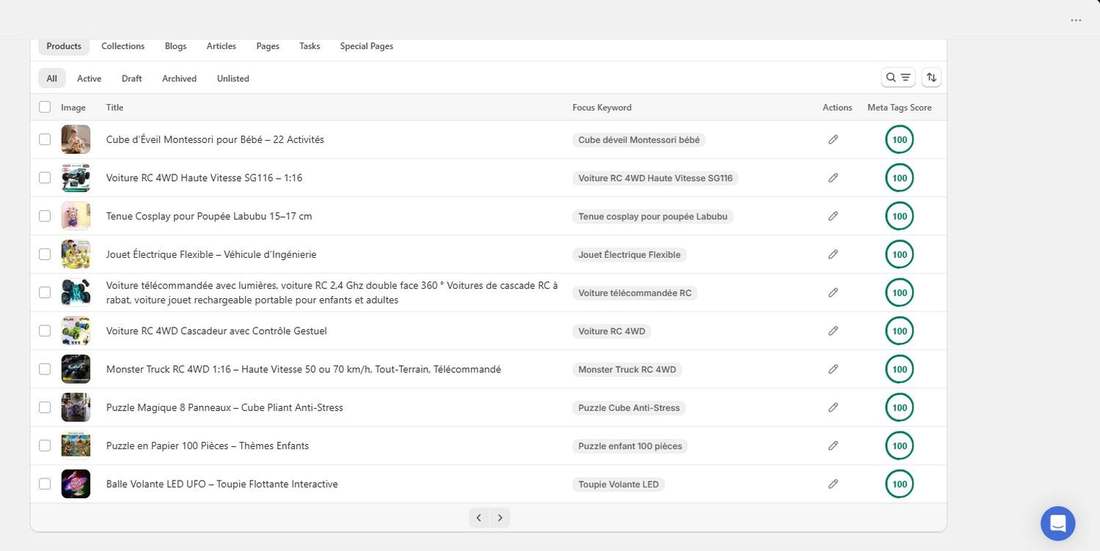Click the Focus Keyword column header

(x=602, y=107)
